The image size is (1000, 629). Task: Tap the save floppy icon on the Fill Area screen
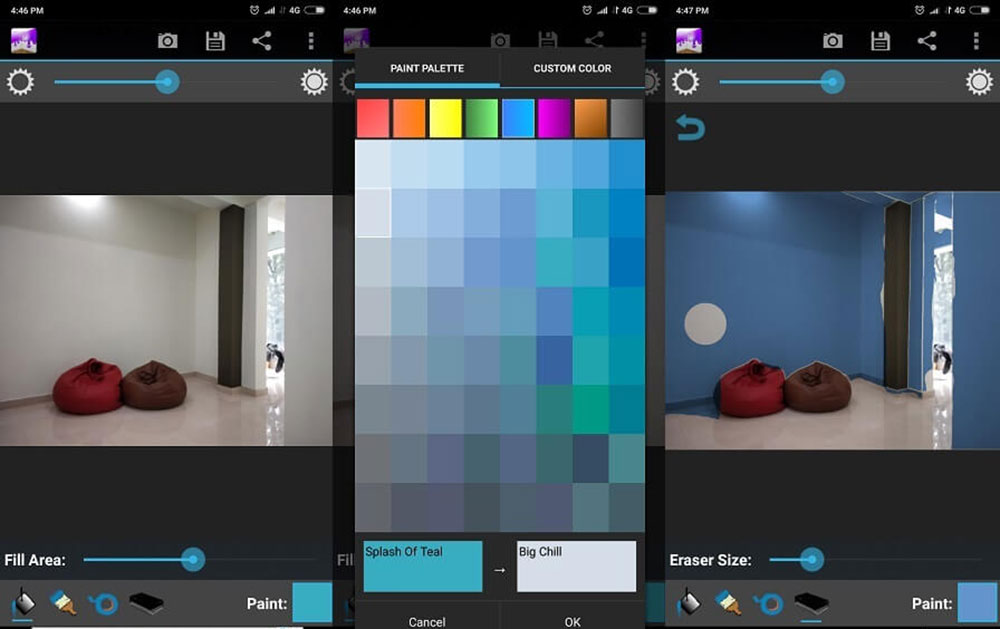coord(215,41)
